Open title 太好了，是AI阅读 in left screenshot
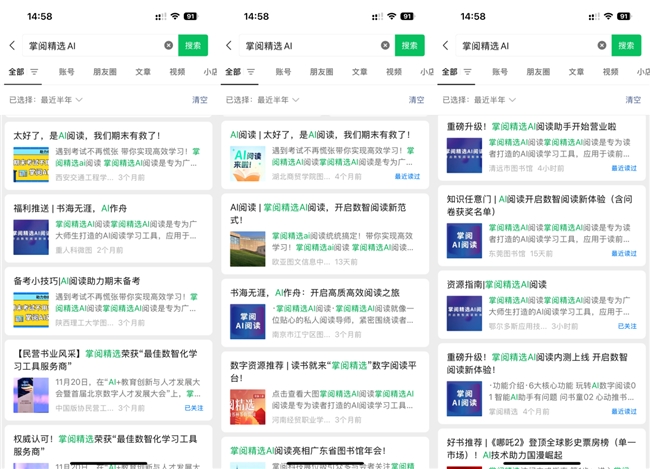This screenshot has height=469, width=650. click(x=87, y=136)
